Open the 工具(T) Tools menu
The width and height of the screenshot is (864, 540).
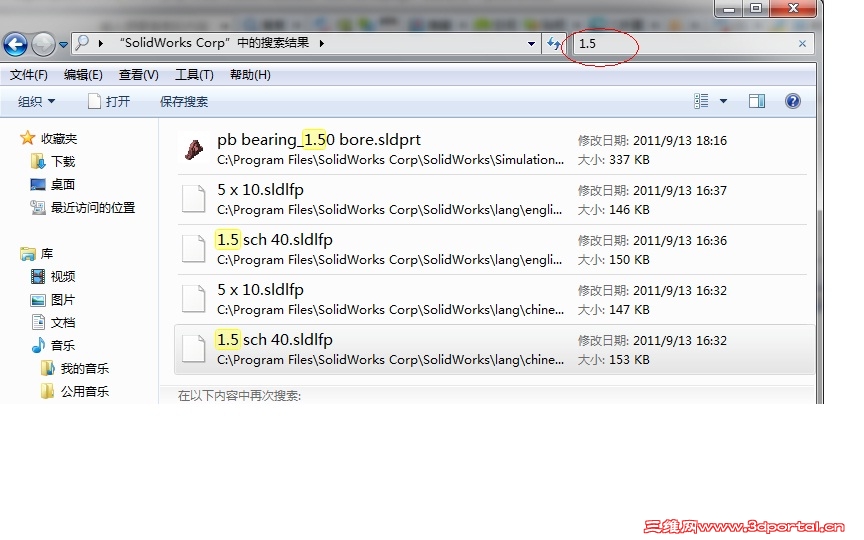coord(194,74)
